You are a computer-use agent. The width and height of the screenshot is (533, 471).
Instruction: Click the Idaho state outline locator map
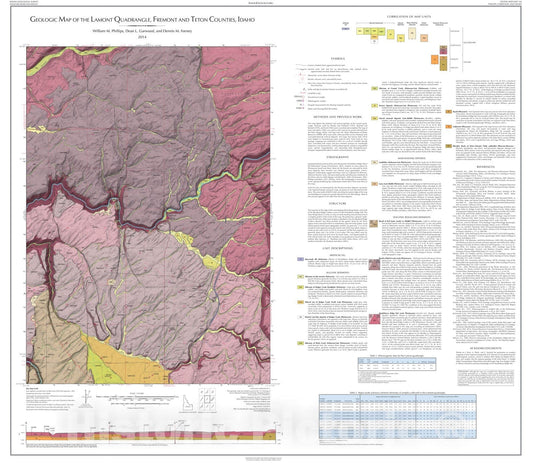point(188,402)
